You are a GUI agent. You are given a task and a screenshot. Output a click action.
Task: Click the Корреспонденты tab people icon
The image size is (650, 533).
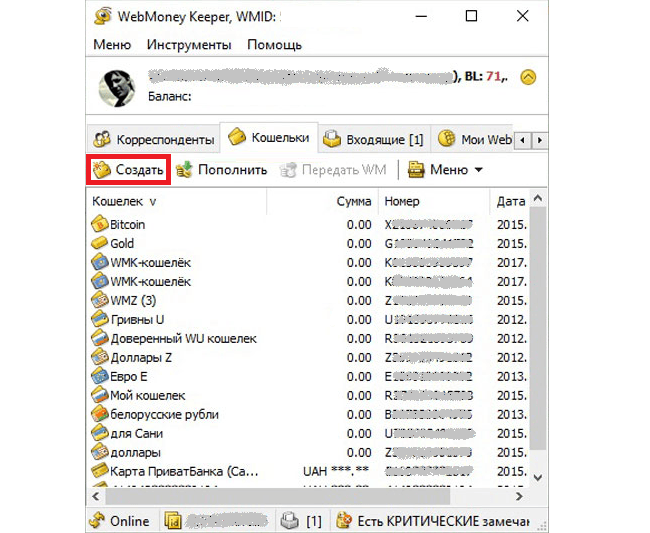[x=102, y=140]
